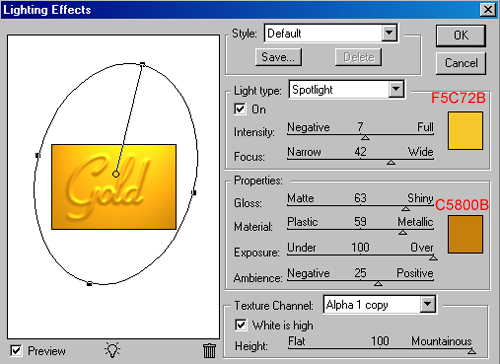500x364 pixels.
Task: Click the new light bulb icon
Action: tap(112, 350)
